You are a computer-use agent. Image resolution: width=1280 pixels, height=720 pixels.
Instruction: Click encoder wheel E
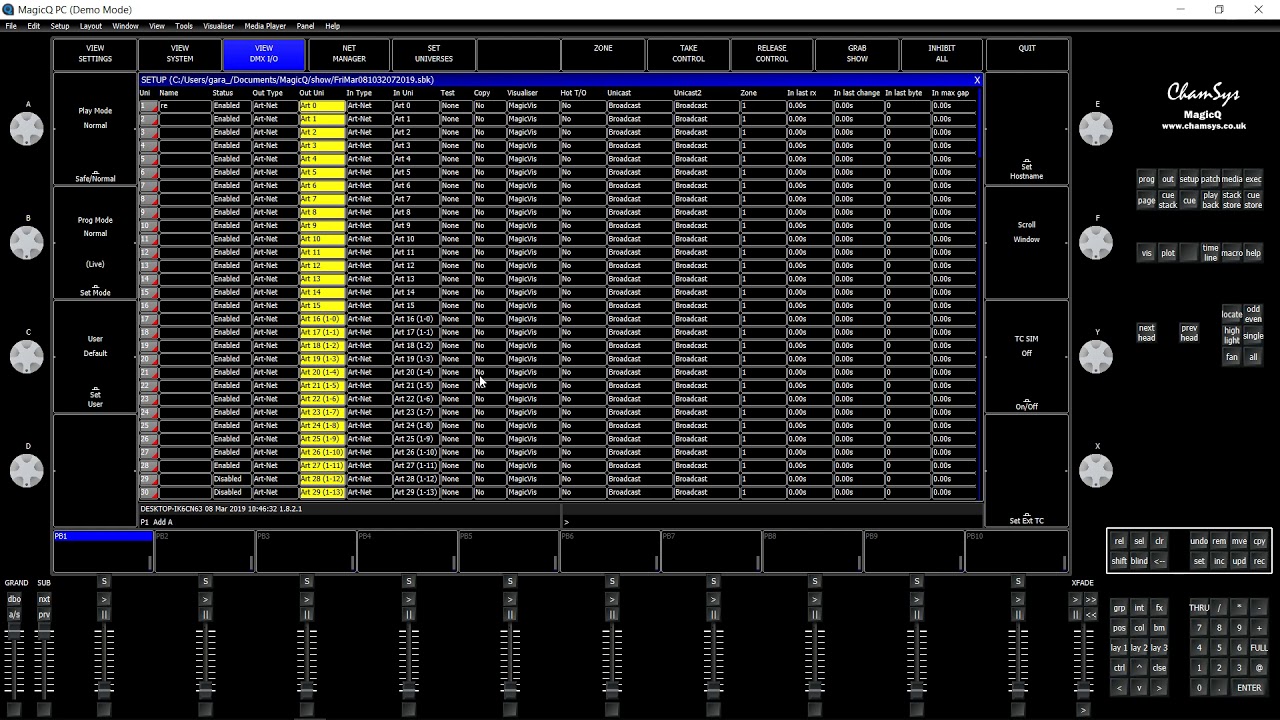pyautogui.click(x=1096, y=128)
